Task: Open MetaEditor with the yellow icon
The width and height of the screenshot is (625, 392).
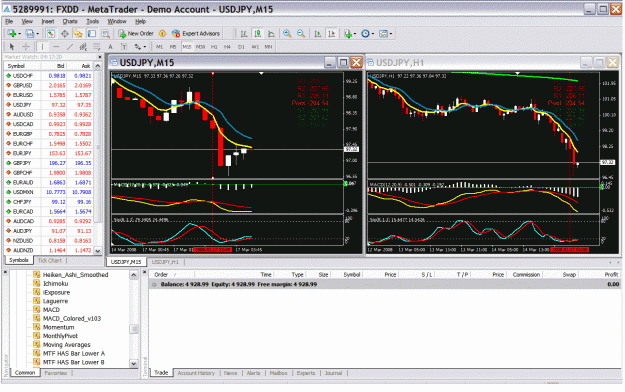Action: click(x=162, y=33)
